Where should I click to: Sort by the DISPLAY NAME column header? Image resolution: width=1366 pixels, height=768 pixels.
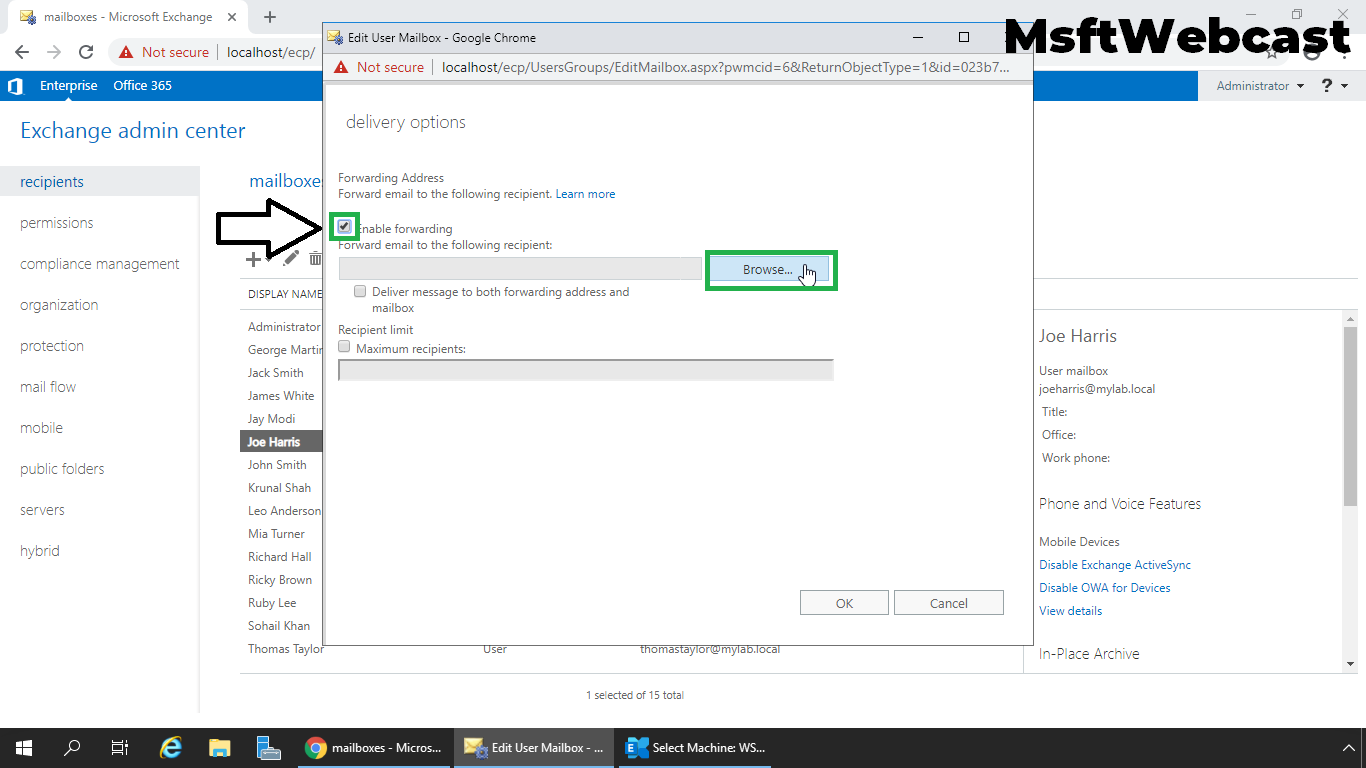(x=285, y=295)
